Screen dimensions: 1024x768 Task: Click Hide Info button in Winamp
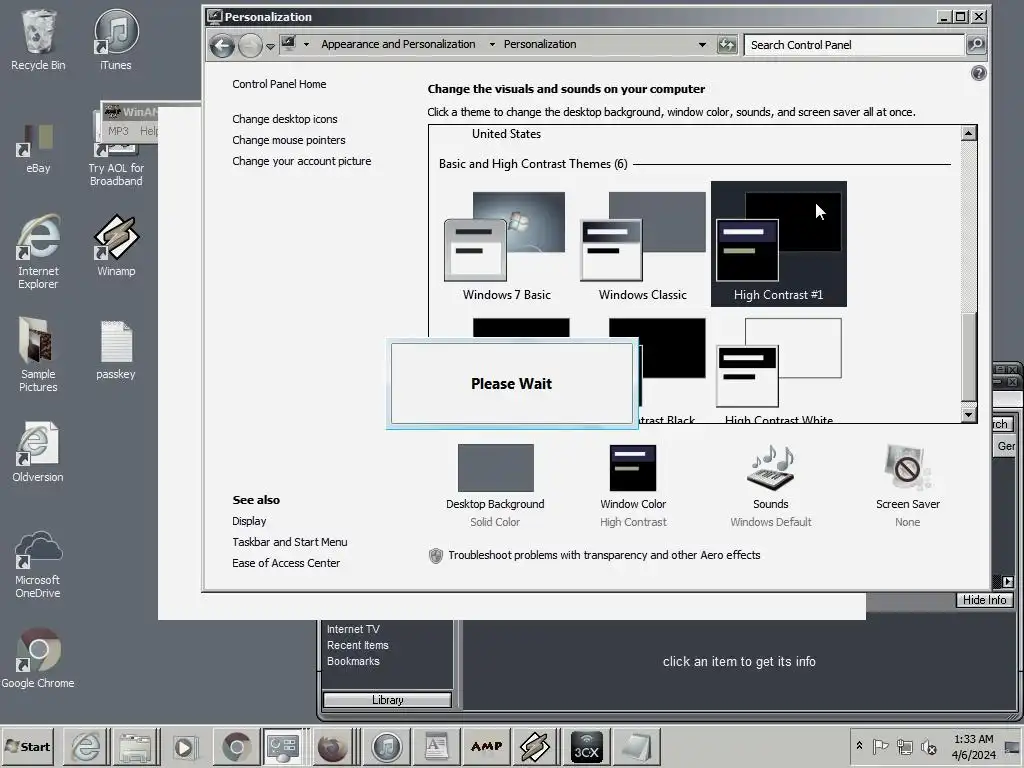coord(984,600)
